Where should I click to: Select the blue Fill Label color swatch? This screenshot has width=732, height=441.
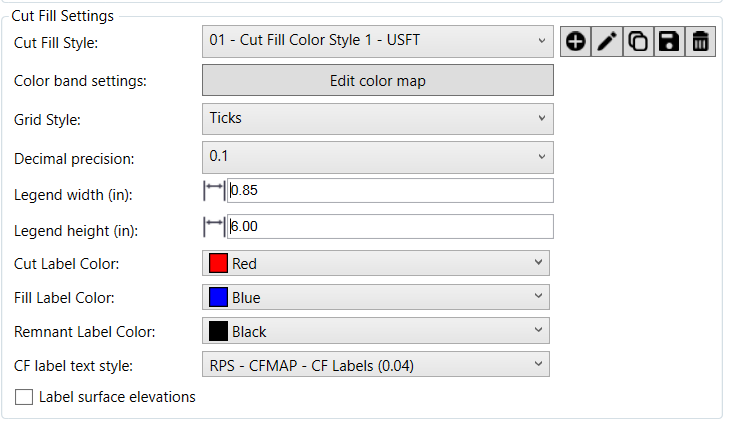[218, 297]
